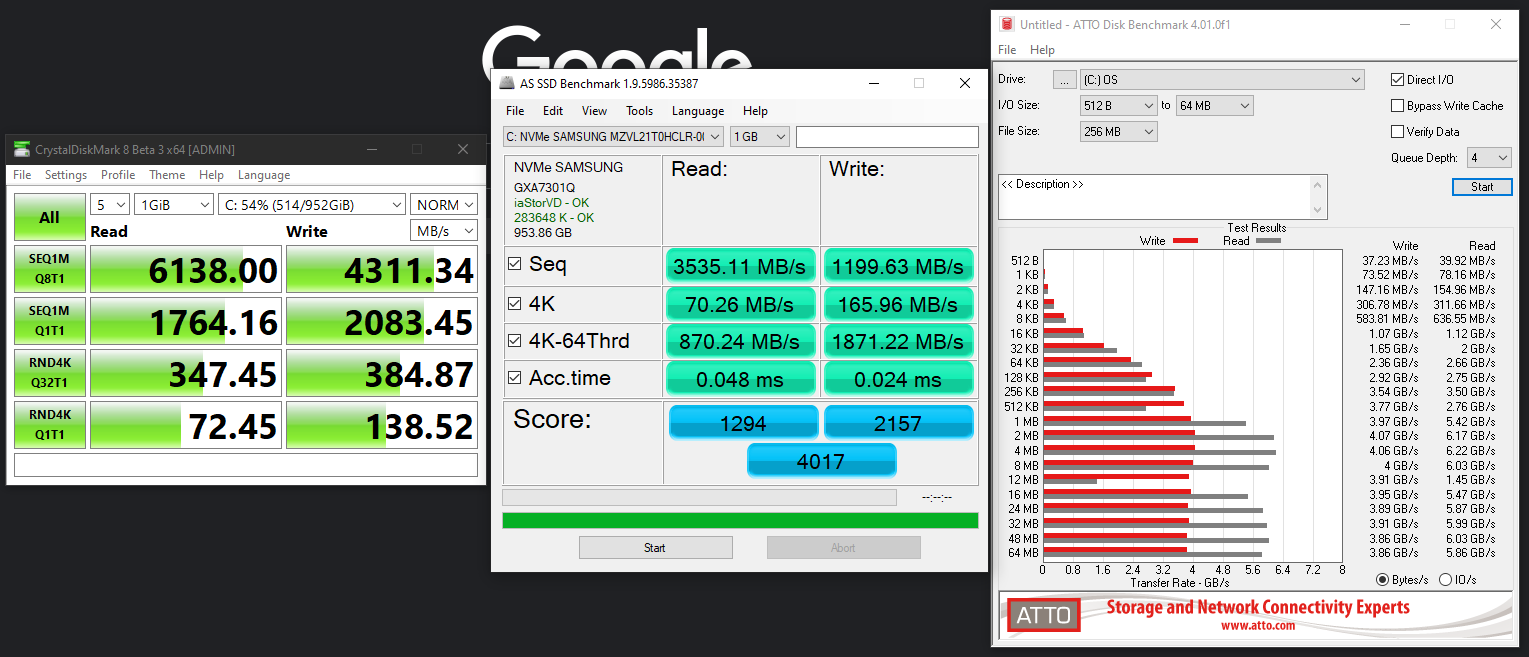
Task: Click the green All test button
Action: pyautogui.click(x=49, y=217)
